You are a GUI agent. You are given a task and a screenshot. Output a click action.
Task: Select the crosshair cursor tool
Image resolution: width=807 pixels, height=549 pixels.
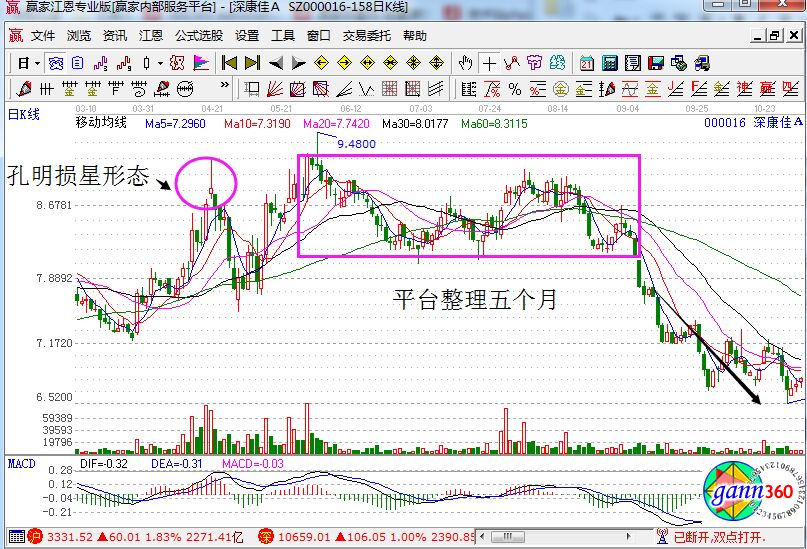coord(490,63)
